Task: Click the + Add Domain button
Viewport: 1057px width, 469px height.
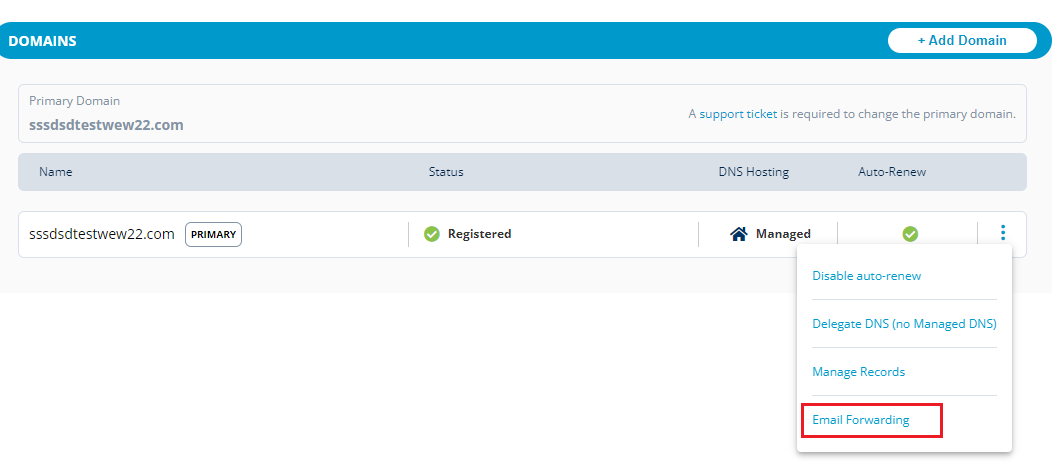Action: click(x=962, y=41)
